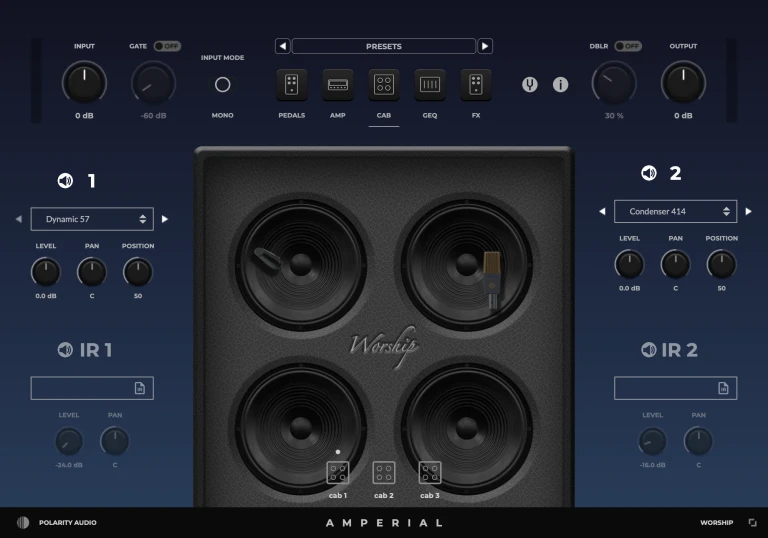768x538 pixels.
Task: Click the Input gain knob
Action: coord(84,82)
